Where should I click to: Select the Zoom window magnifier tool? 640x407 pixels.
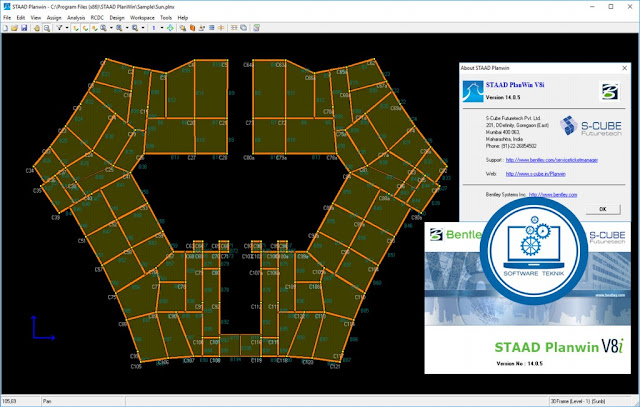[47, 28]
